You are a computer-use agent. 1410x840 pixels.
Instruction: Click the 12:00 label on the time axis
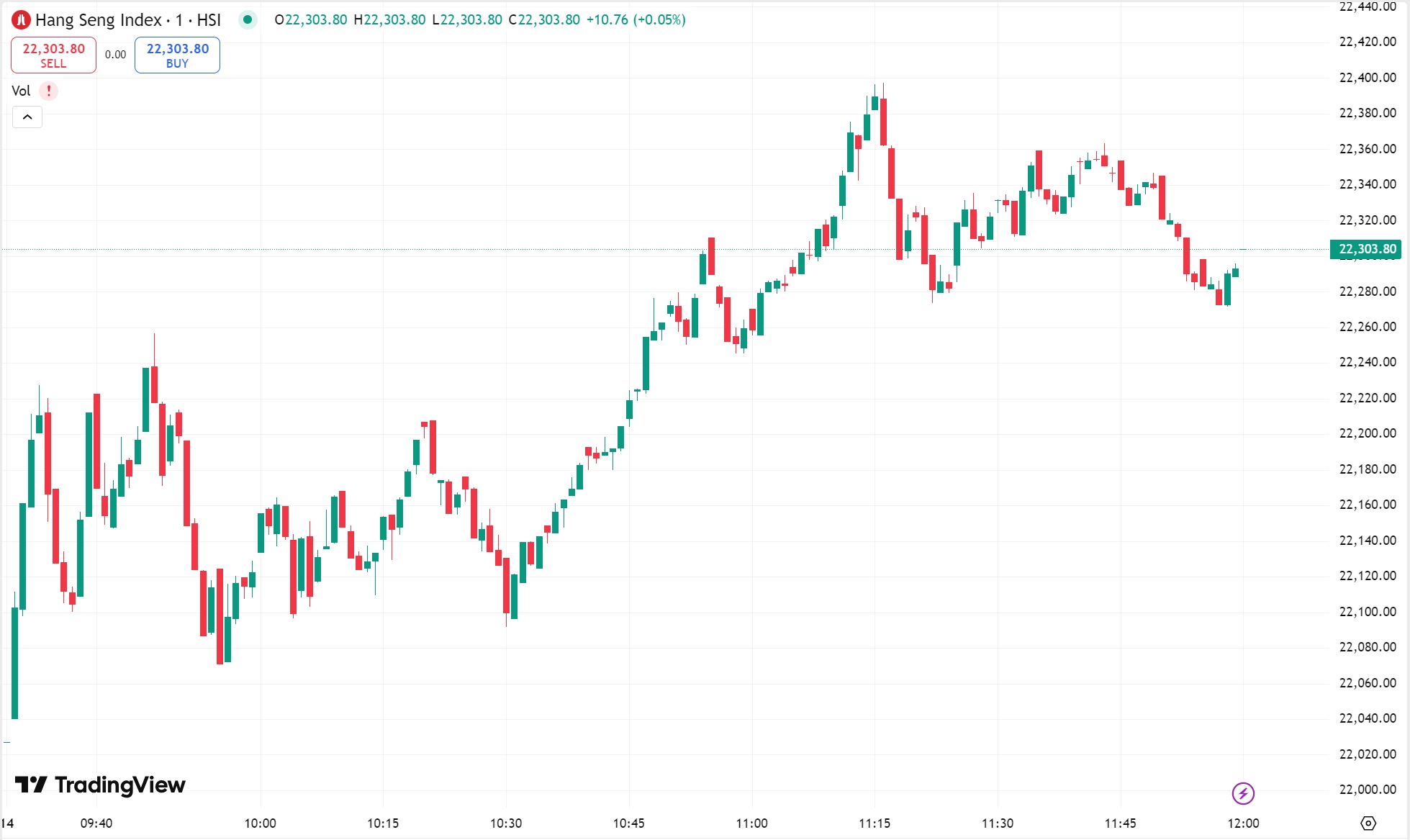tap(1244, 821)
